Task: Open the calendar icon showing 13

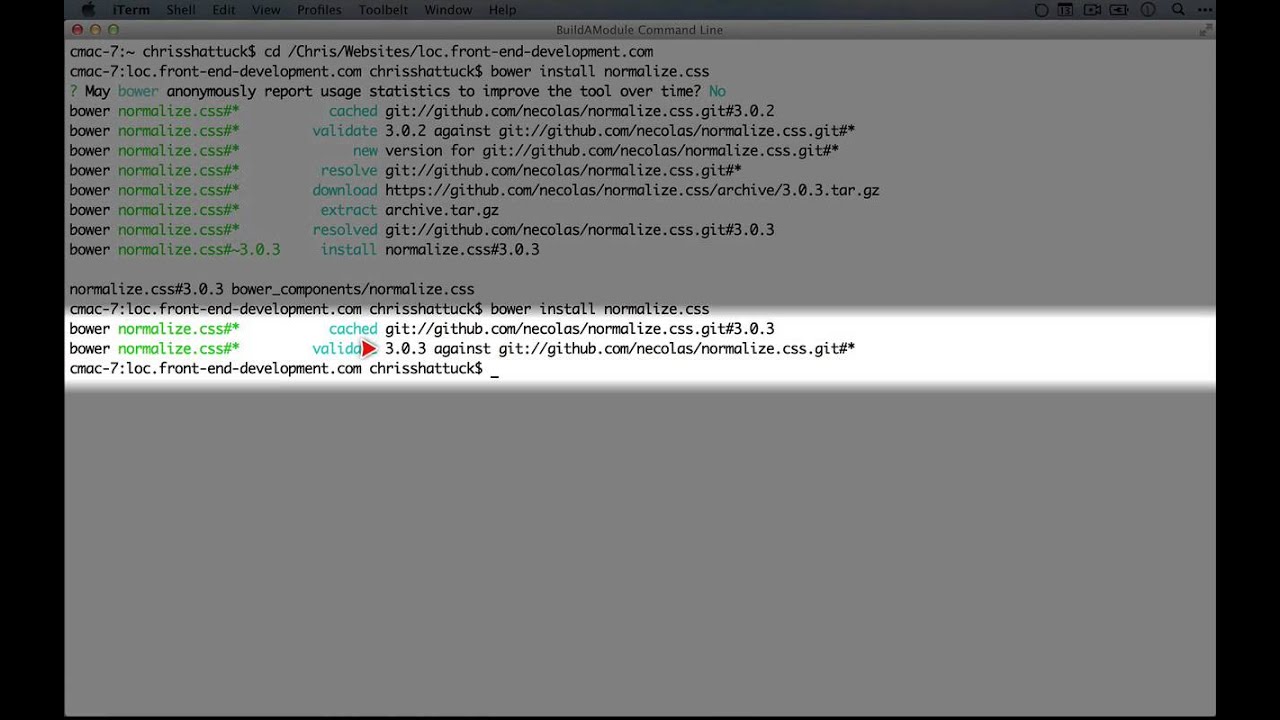Action: tap(1066, 10)
